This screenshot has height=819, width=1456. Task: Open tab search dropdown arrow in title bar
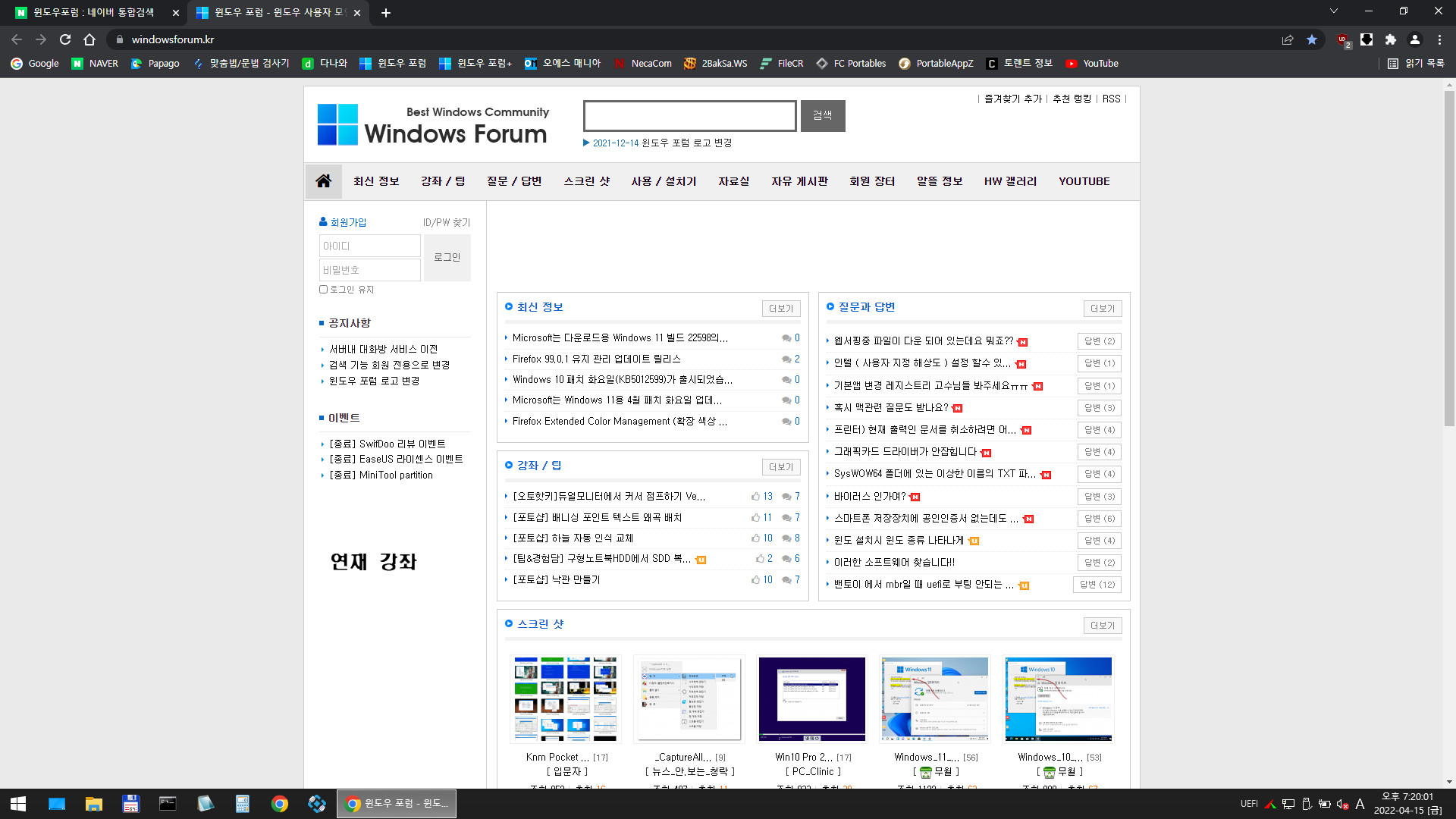click(1334, 11)
